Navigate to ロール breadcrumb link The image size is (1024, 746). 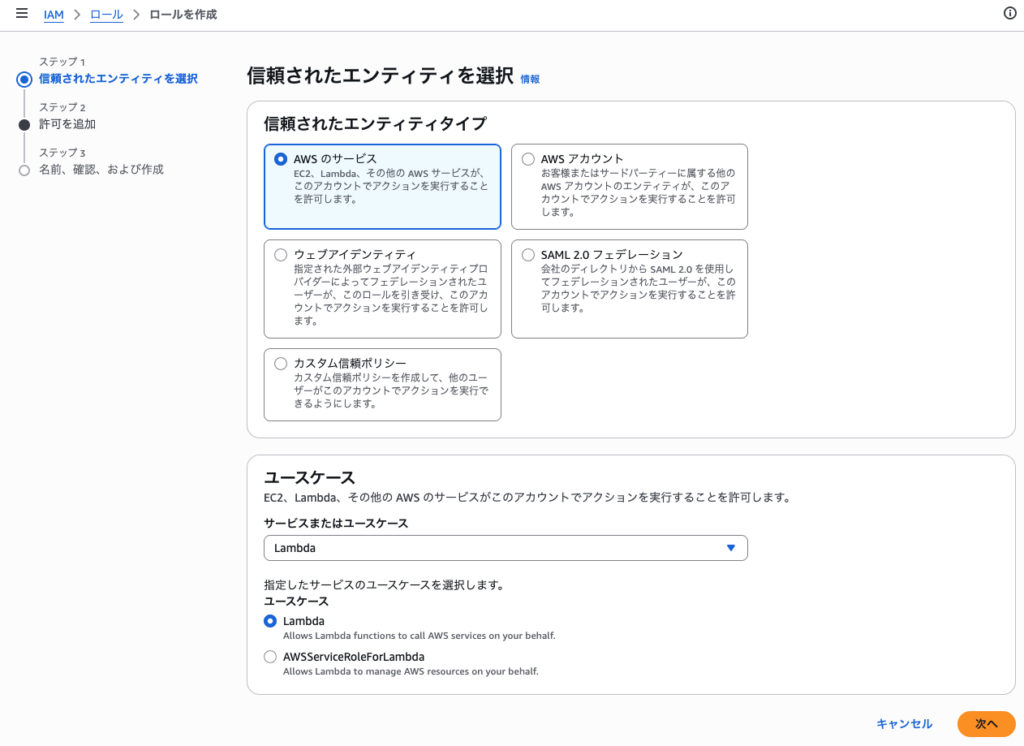point(107,15)
